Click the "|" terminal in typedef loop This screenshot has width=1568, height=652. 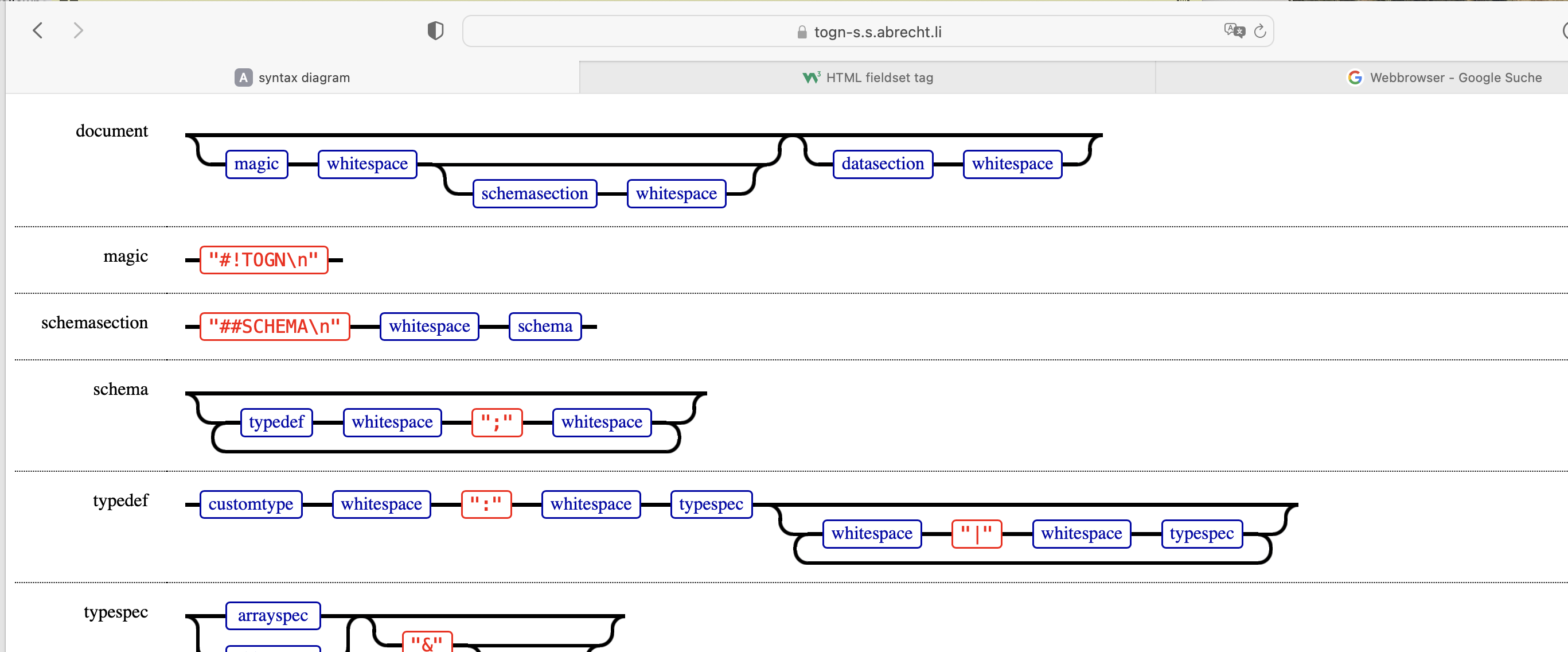976,534
